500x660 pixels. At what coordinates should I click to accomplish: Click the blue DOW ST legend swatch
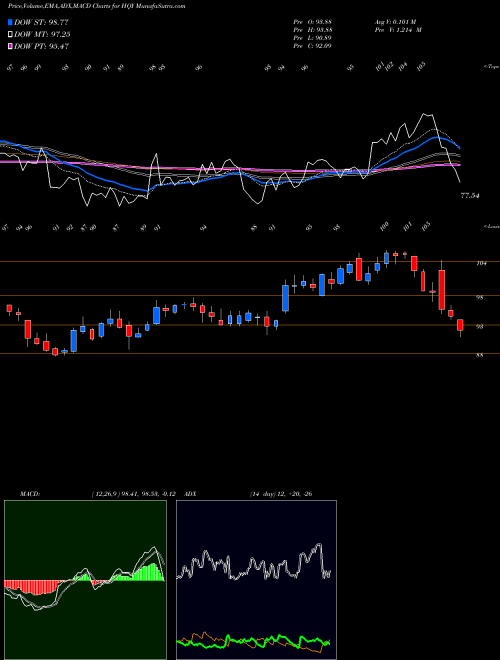[x=11, y=22]
